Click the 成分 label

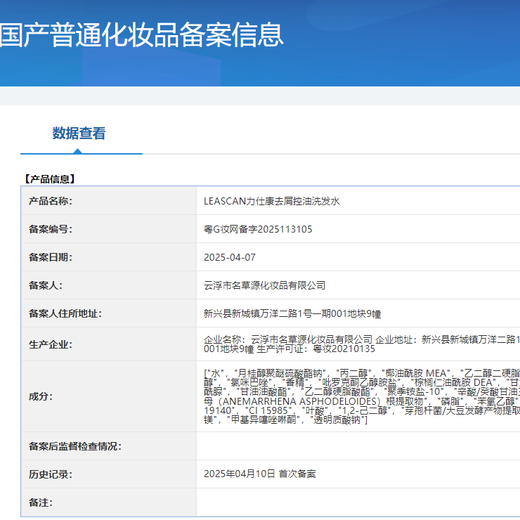coord(40,396)
